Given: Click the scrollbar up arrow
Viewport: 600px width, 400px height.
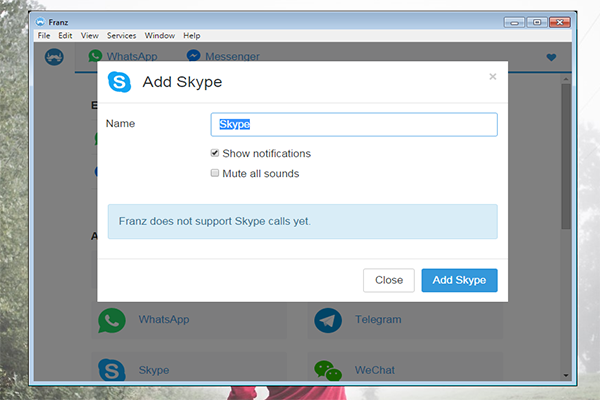Looking at the screenshot, I should pos(566,79).
